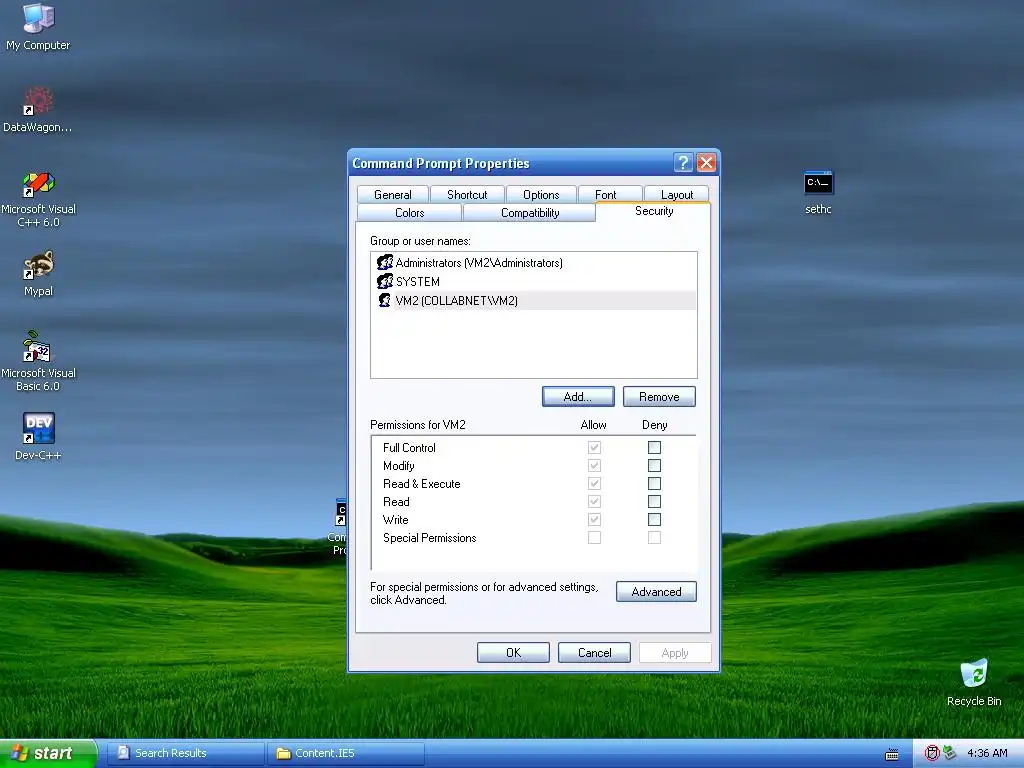Switch to Search Results taskbar window
This screenshot has height=768, width=1024.
[185, 753]
